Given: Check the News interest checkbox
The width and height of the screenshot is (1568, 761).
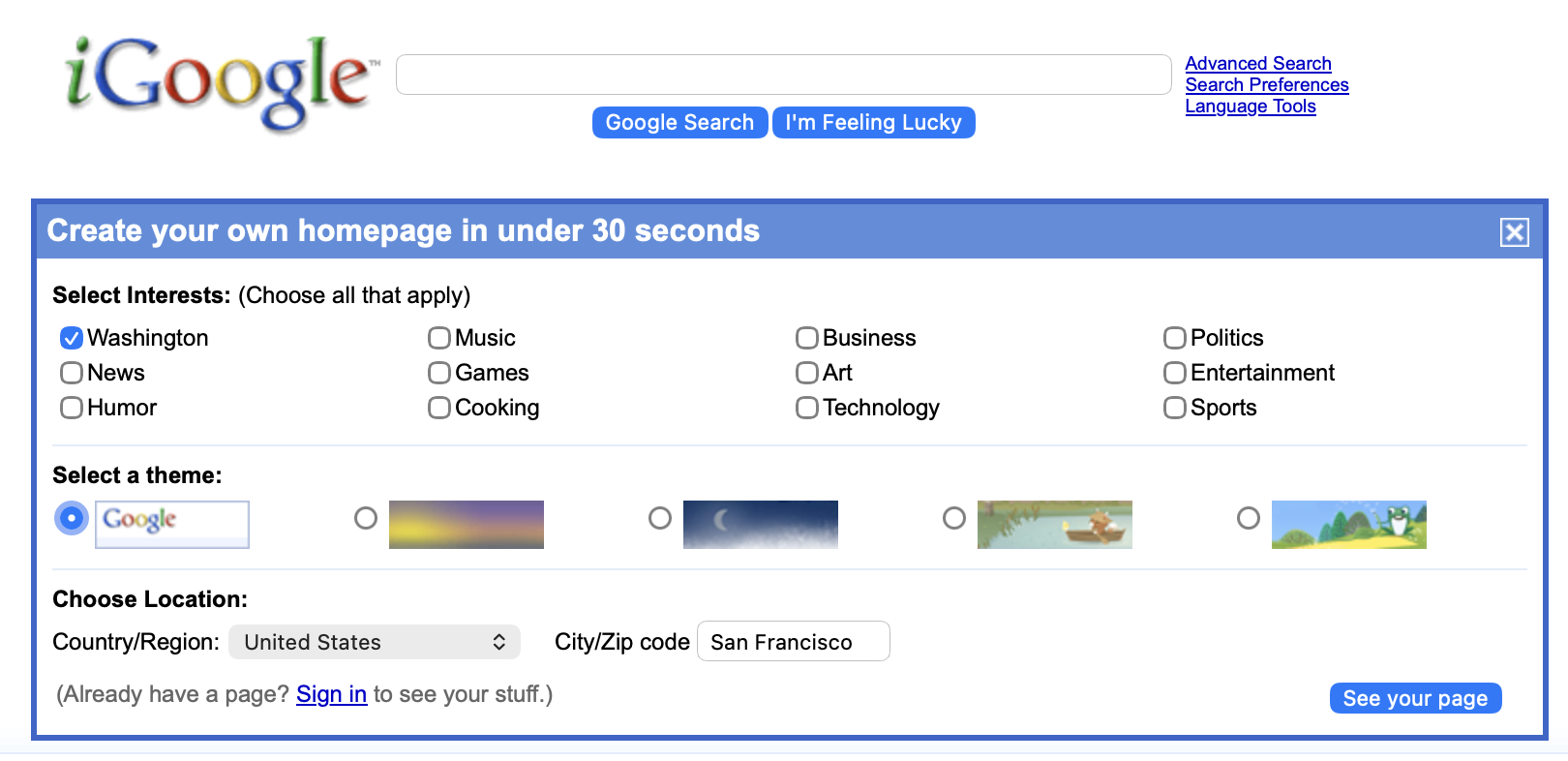Looking at the screenshot, I should 71,373.
